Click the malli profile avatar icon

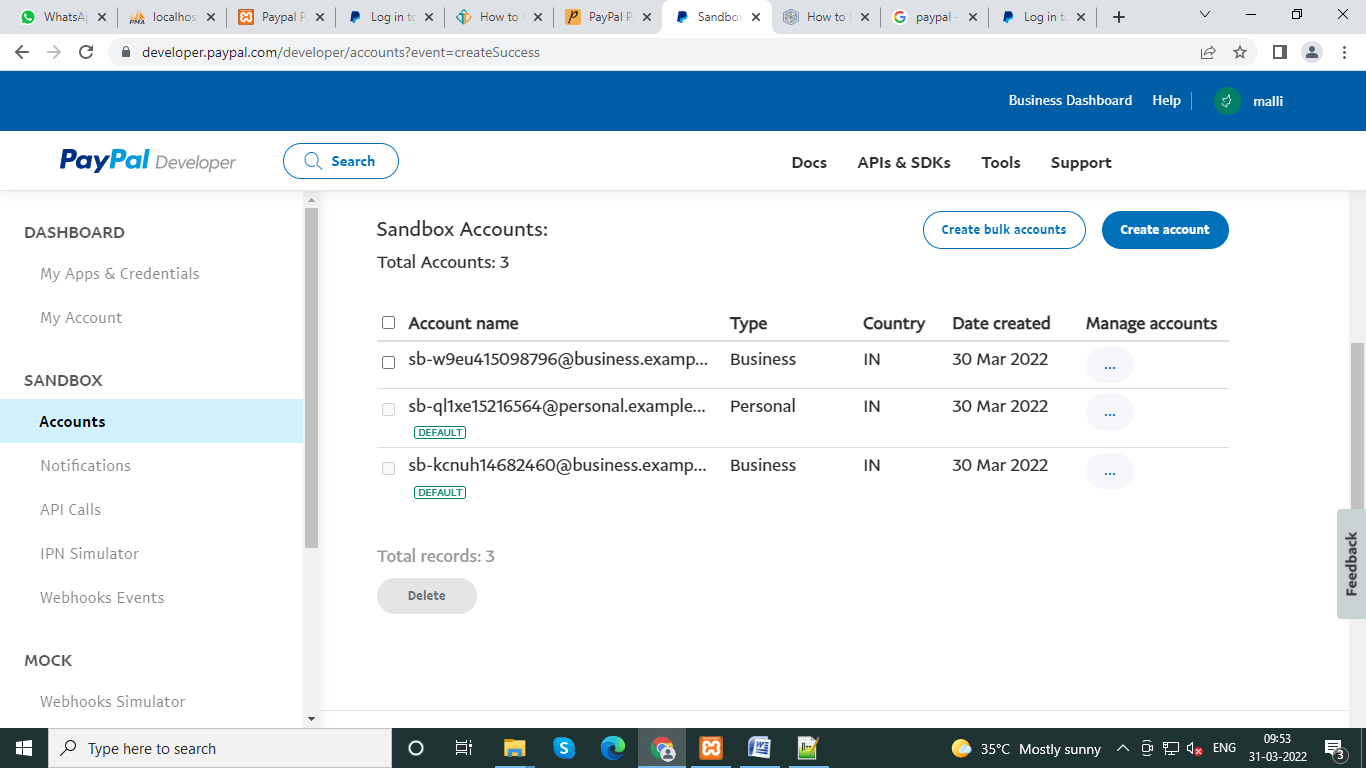click(x=1227, y=101)
